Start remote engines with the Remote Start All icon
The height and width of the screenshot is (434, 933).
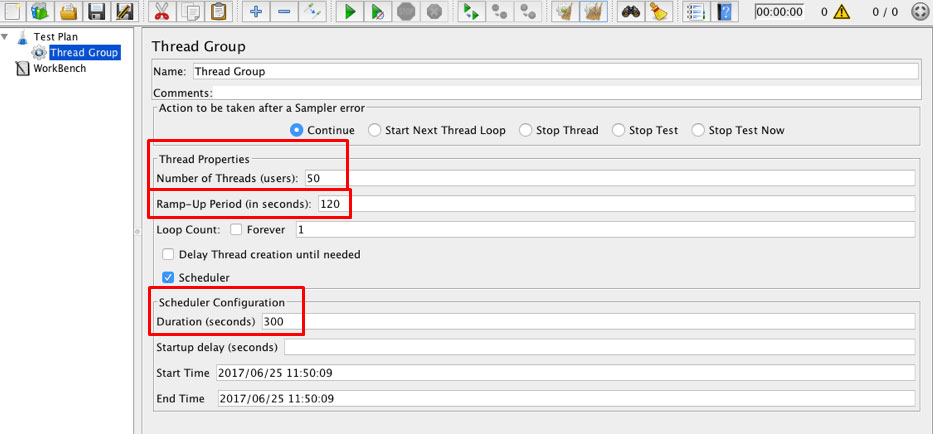472,11
